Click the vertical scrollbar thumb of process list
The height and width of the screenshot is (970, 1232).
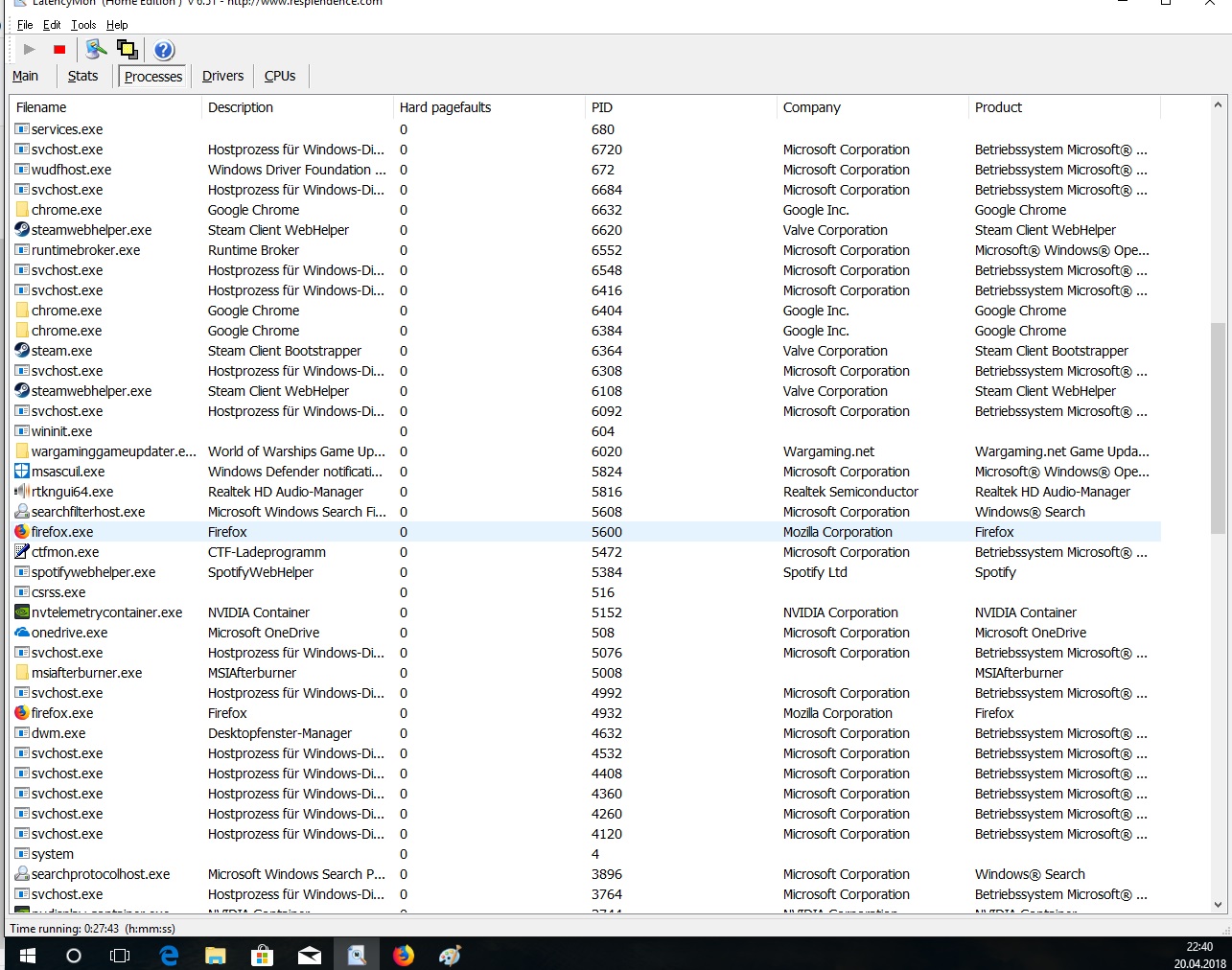1218,427
